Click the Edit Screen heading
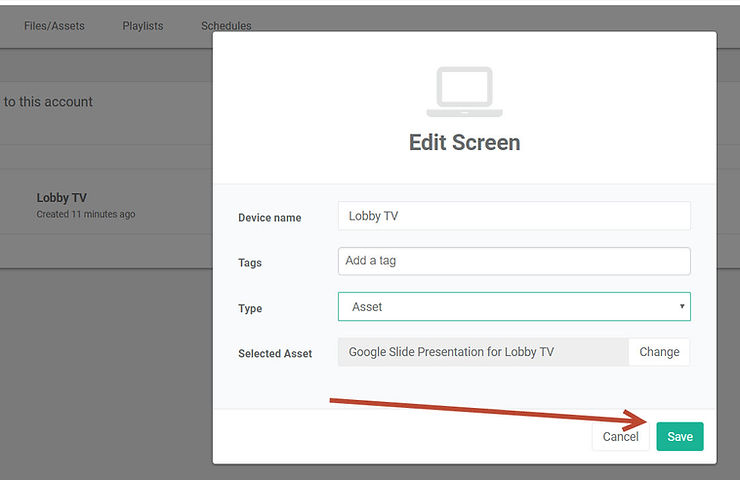Screen dimensions: 740x480 click(x=464, y=143)
